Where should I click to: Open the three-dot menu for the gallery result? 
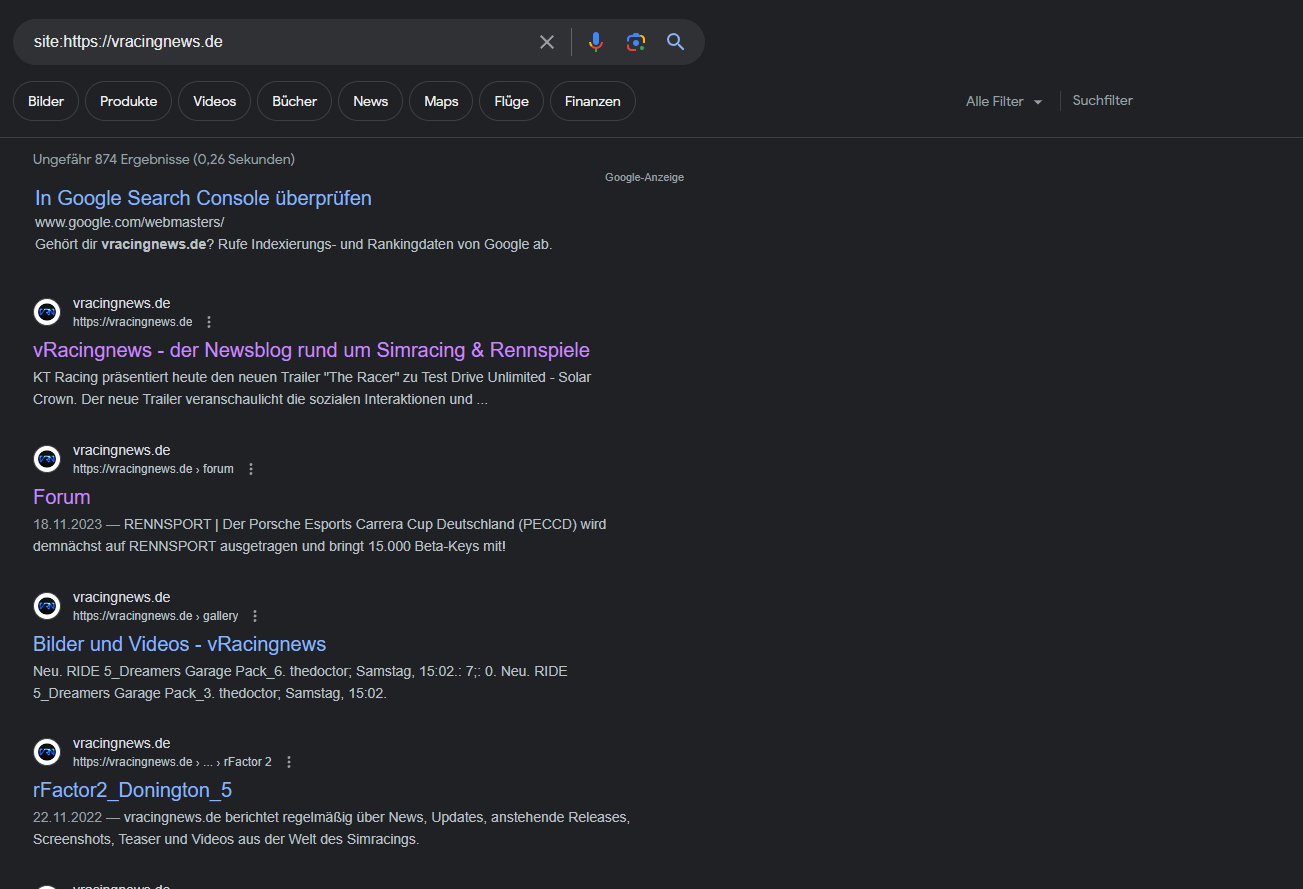click(255, 616)
